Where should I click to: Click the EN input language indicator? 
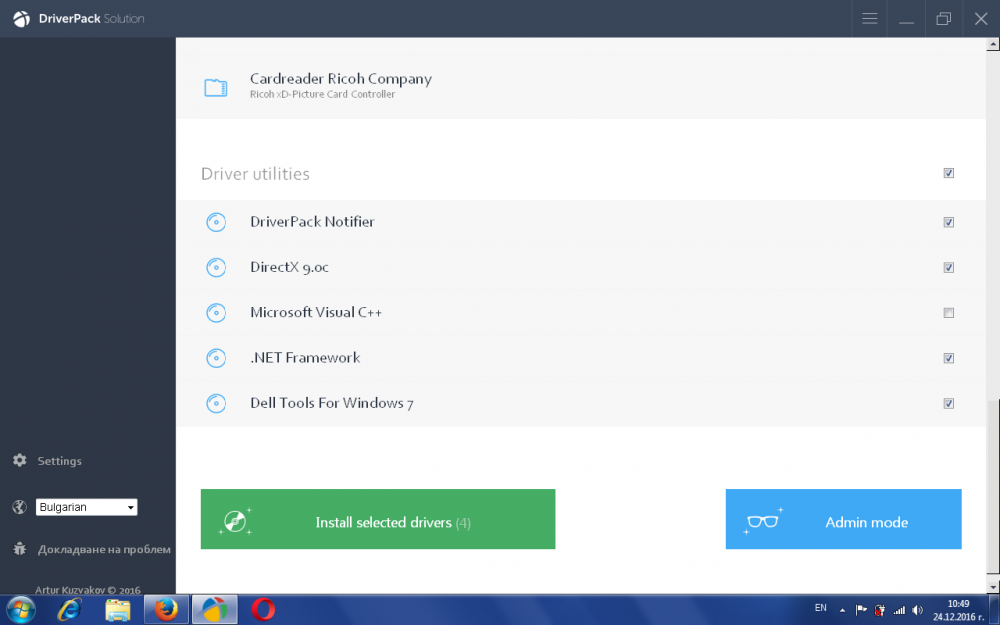point(821,608)
